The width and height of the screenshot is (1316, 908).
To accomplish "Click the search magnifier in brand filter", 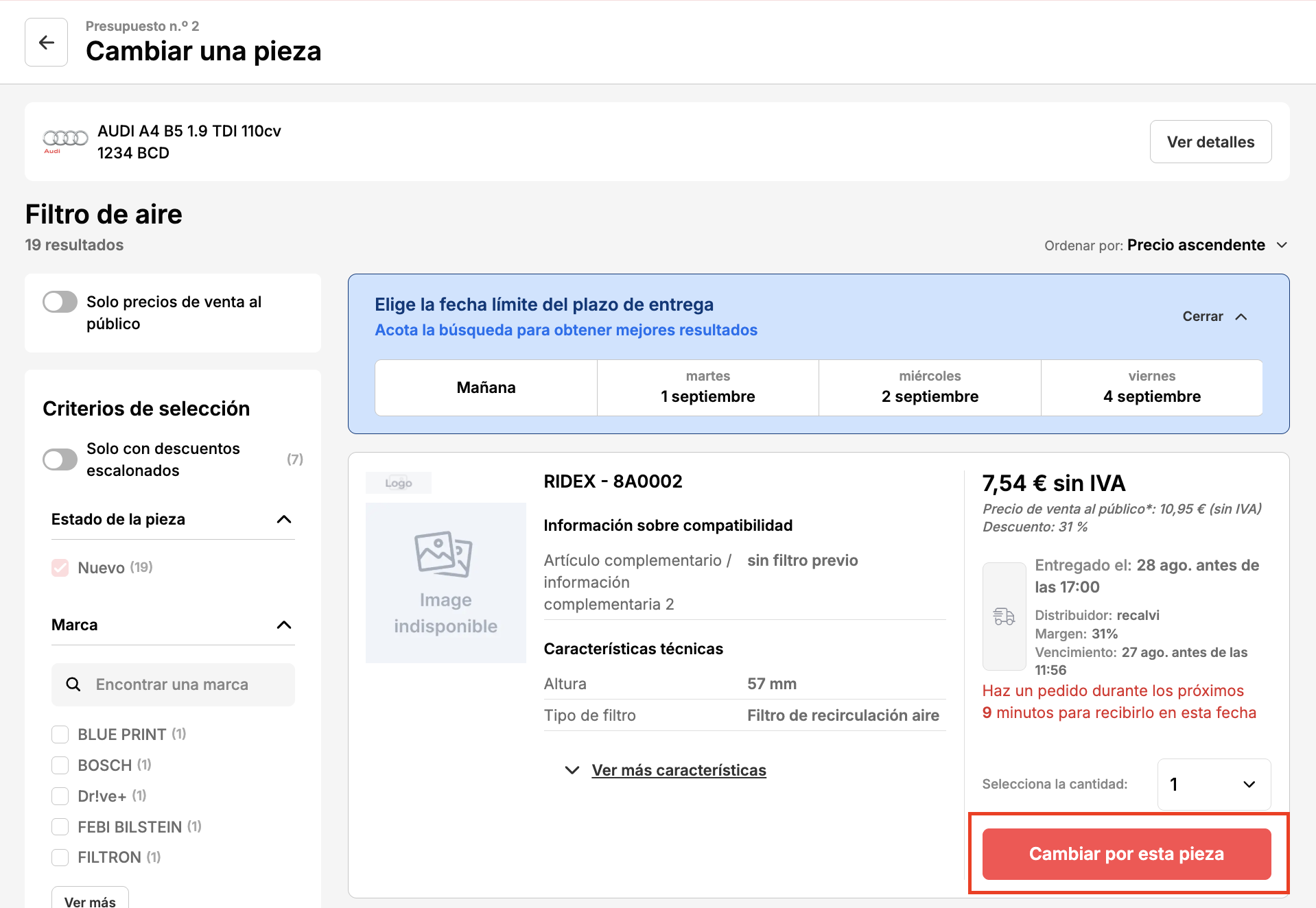I will click(x=73, y=684).
